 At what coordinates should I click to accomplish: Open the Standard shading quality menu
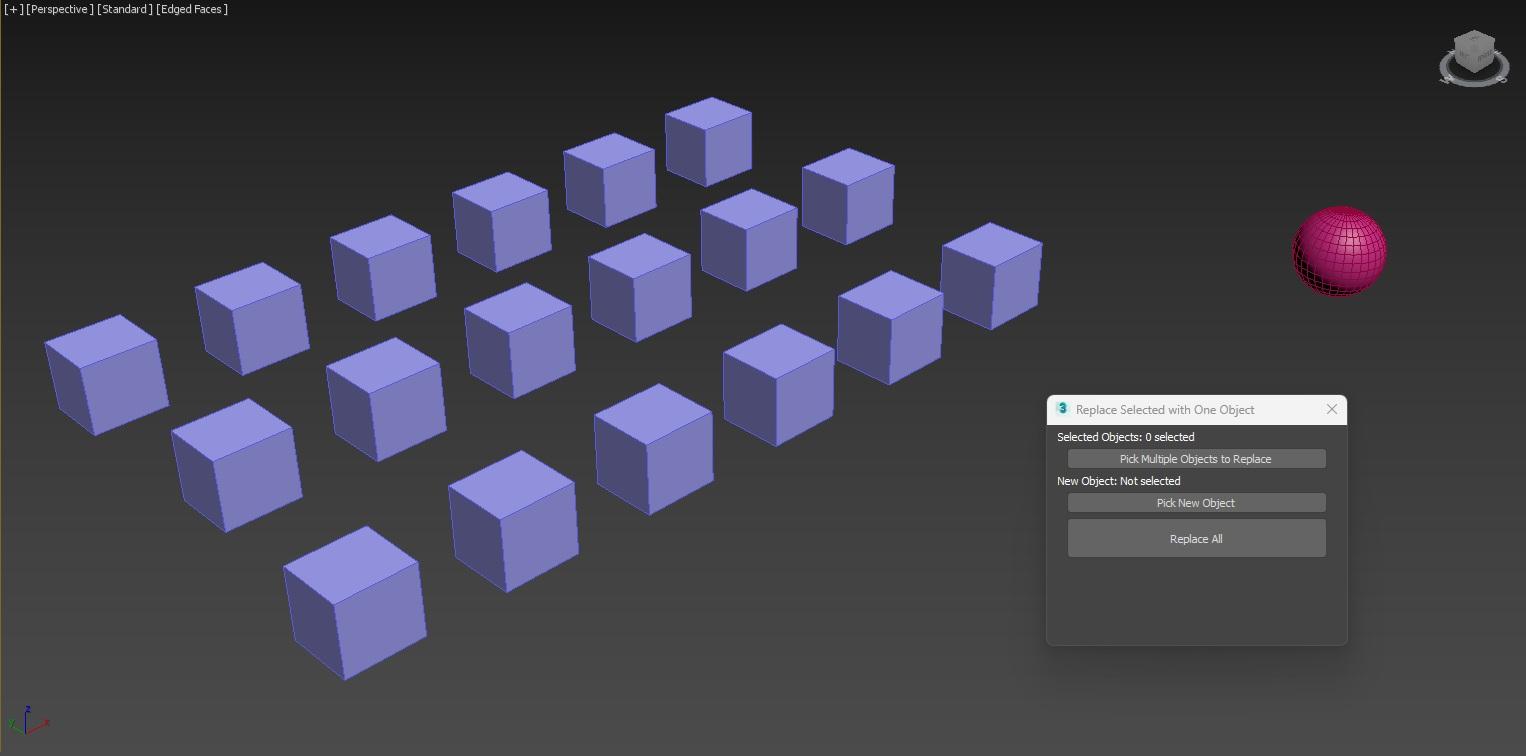click(125, 9)
